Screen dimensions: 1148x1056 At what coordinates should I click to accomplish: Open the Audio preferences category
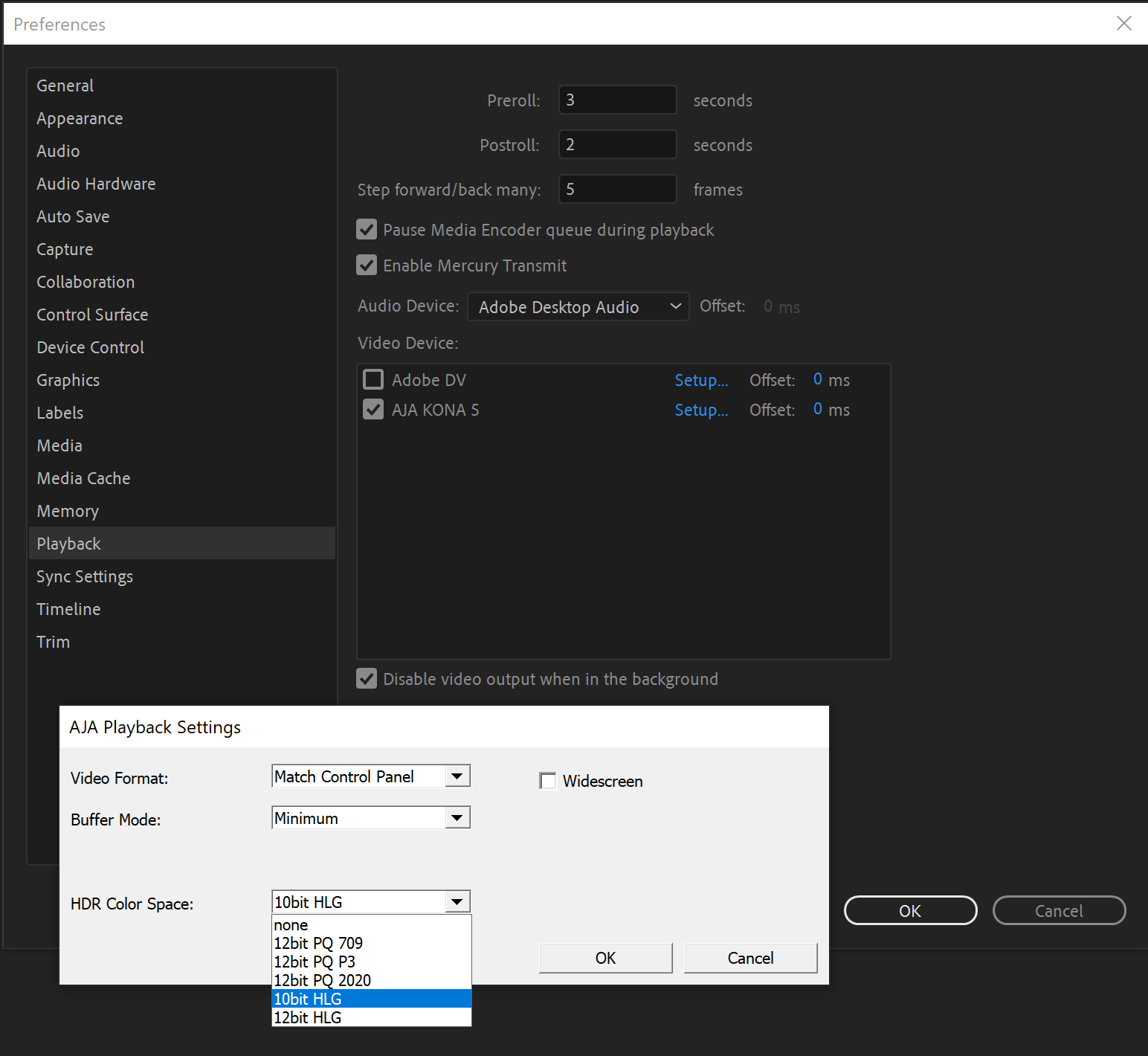pos(181,151)
